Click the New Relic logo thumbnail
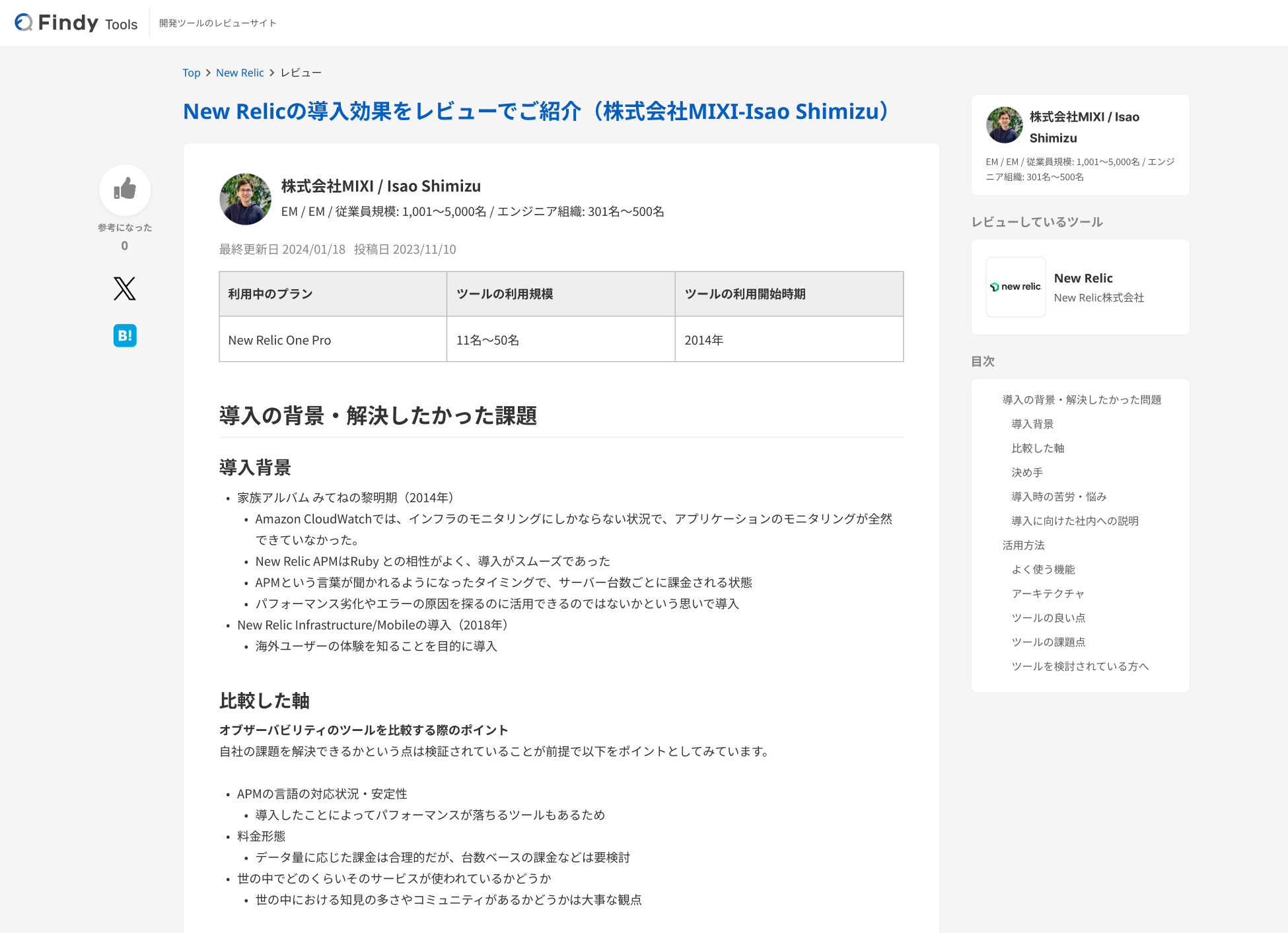Screen dimensions: 1288x933 click(x=1015, y=287)
